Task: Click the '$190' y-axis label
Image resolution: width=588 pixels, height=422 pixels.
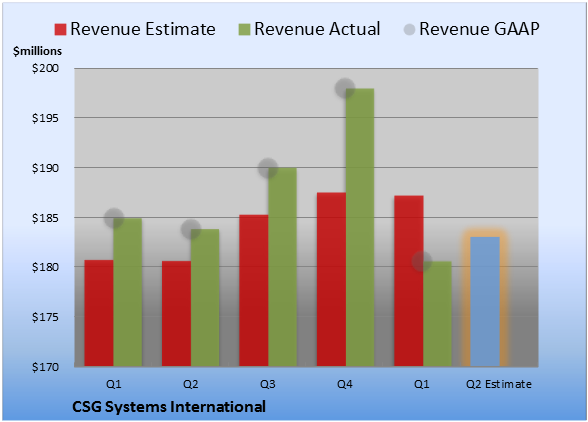Action: [x=45, y=168]
